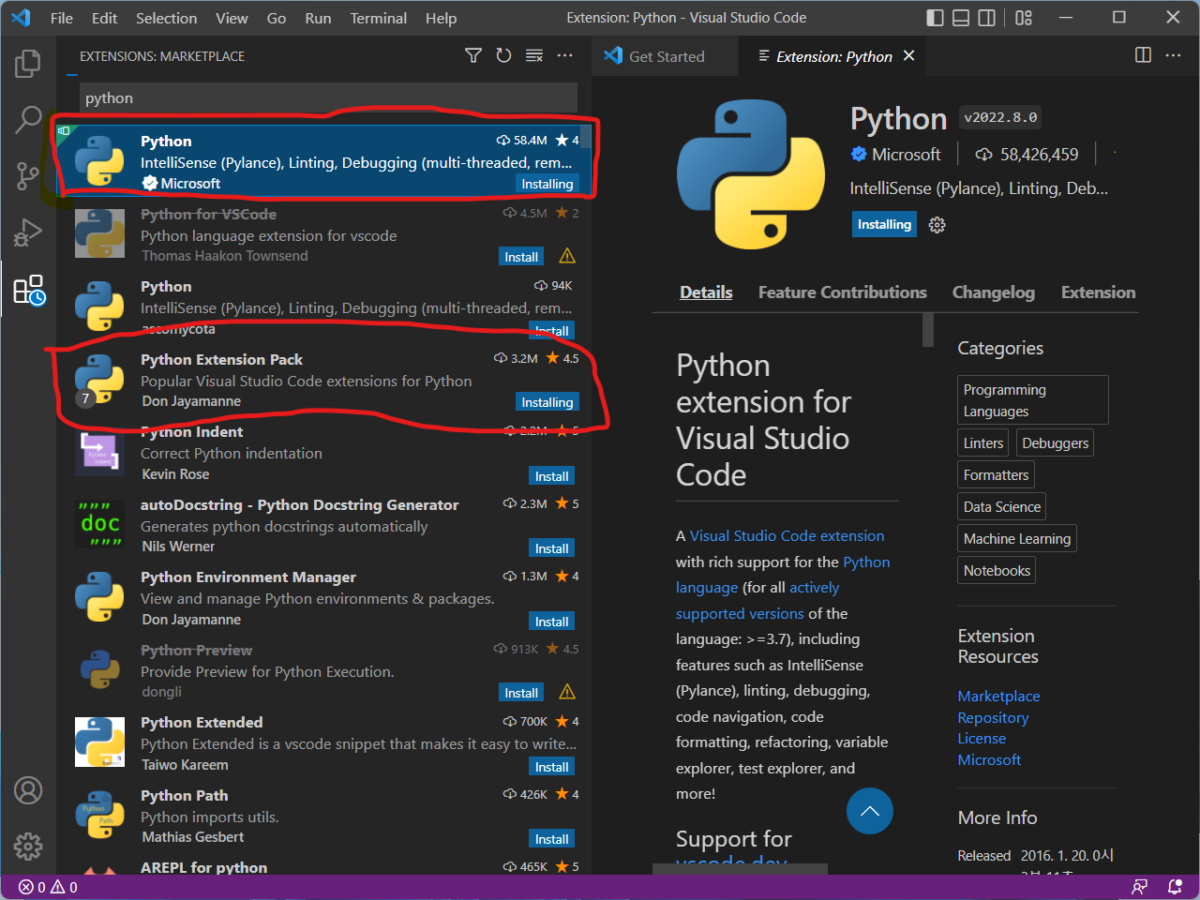The width and height of the screenshot is (1200, 900).
Task: Clear extensions search results icon
Action: 534,56
